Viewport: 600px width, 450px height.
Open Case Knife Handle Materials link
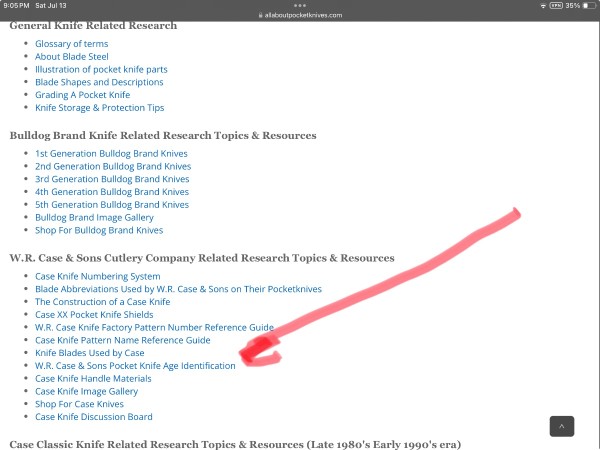93,378
